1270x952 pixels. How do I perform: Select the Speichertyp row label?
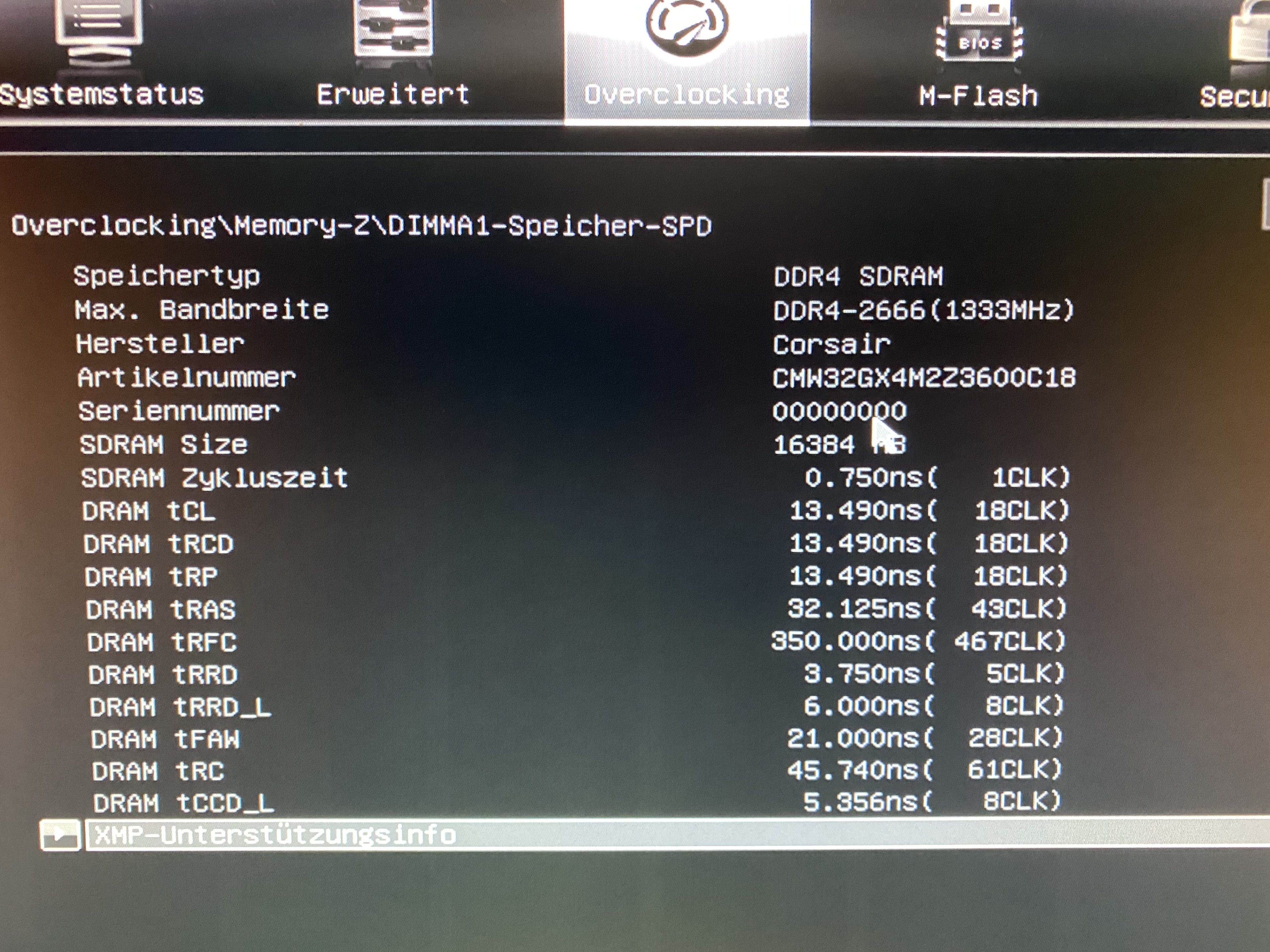click(x=166, y=276)
